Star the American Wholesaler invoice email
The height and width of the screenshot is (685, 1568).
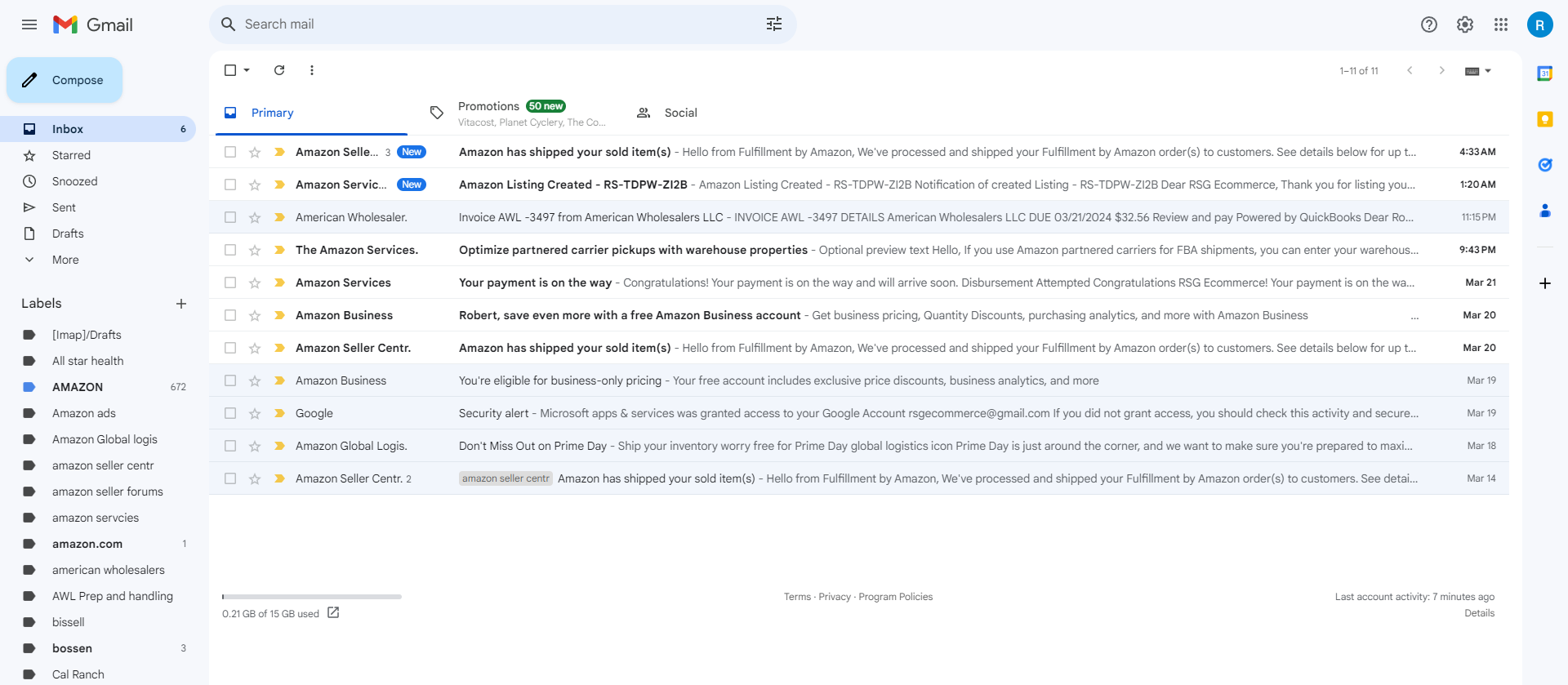255,217
